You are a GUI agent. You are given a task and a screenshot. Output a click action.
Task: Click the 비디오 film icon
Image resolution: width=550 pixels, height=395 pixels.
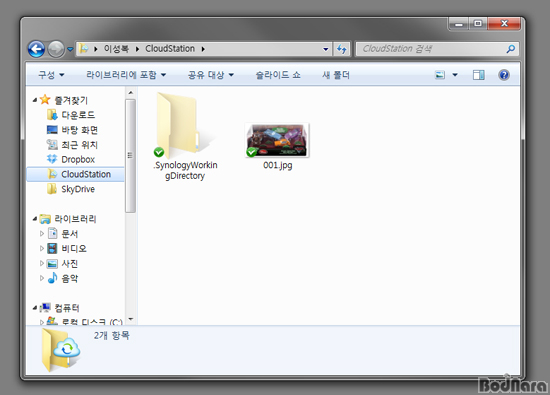pyautogui.click(x=52, y=248)
